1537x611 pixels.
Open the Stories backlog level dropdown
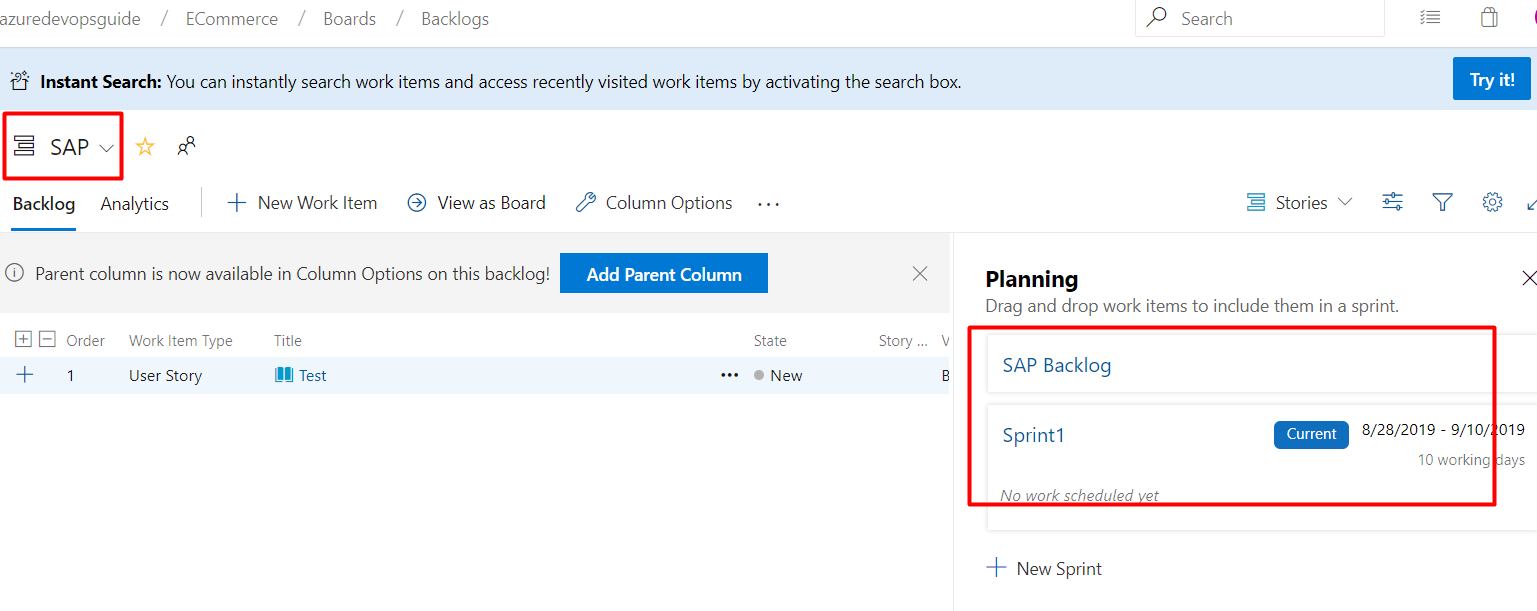[1299, 203]
